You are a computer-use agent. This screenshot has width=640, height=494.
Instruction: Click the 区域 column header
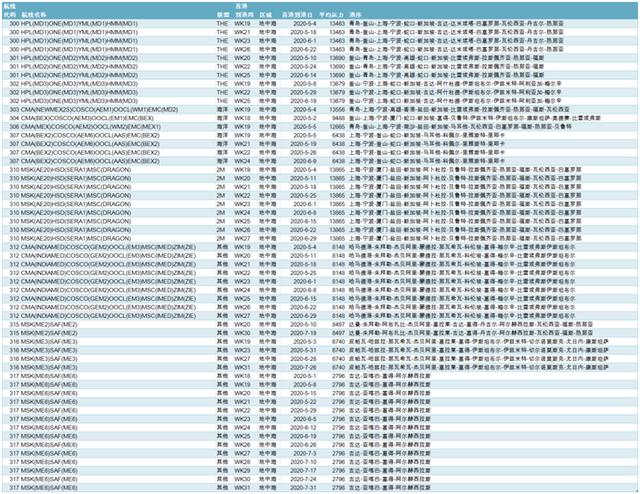pyautogui.click(x=266, y=15)
